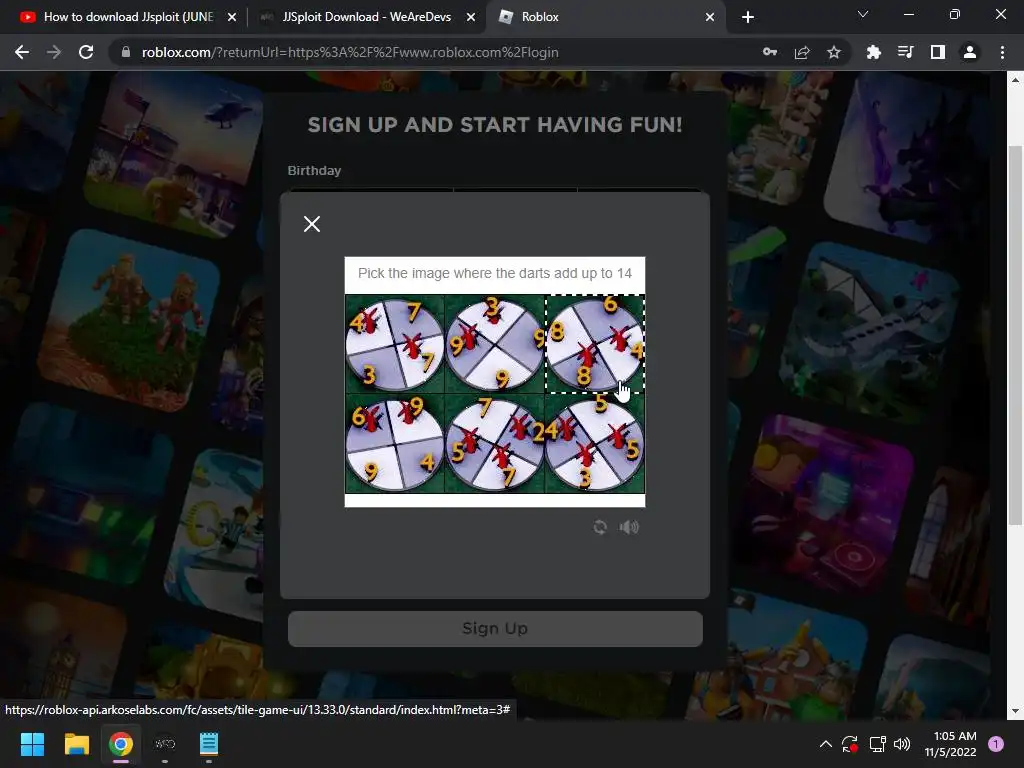Viewport: 1024px width, 768px height.
Task: Open the notification badge showing 1
Action: click(x=996, y=744)
